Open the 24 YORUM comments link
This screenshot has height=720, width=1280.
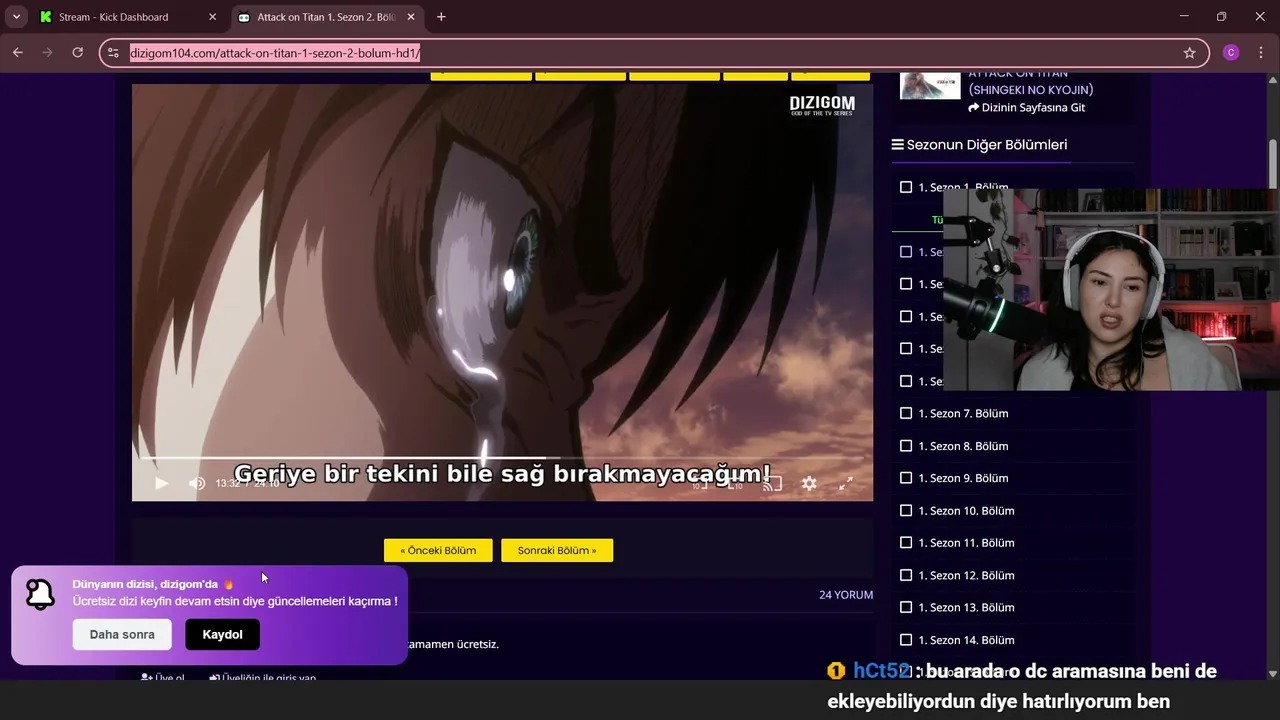(846, 595)
